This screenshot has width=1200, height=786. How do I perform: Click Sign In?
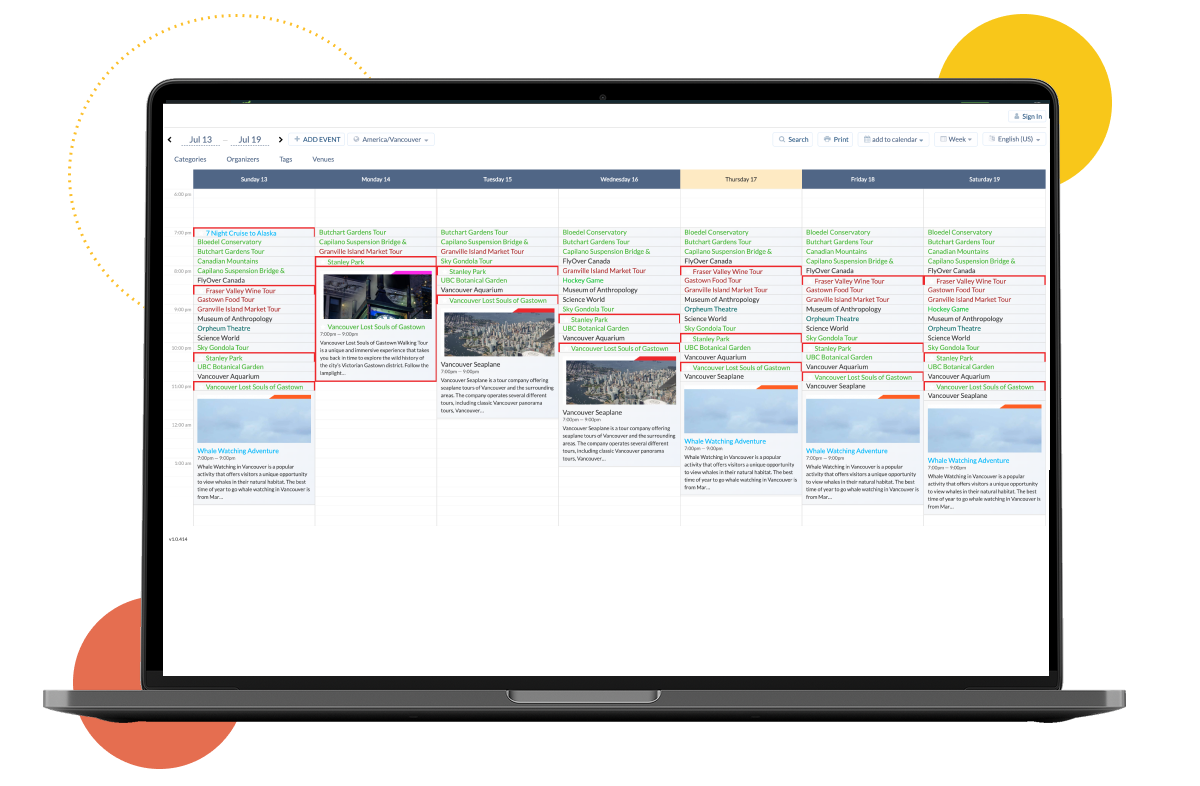pos(1027,117)
